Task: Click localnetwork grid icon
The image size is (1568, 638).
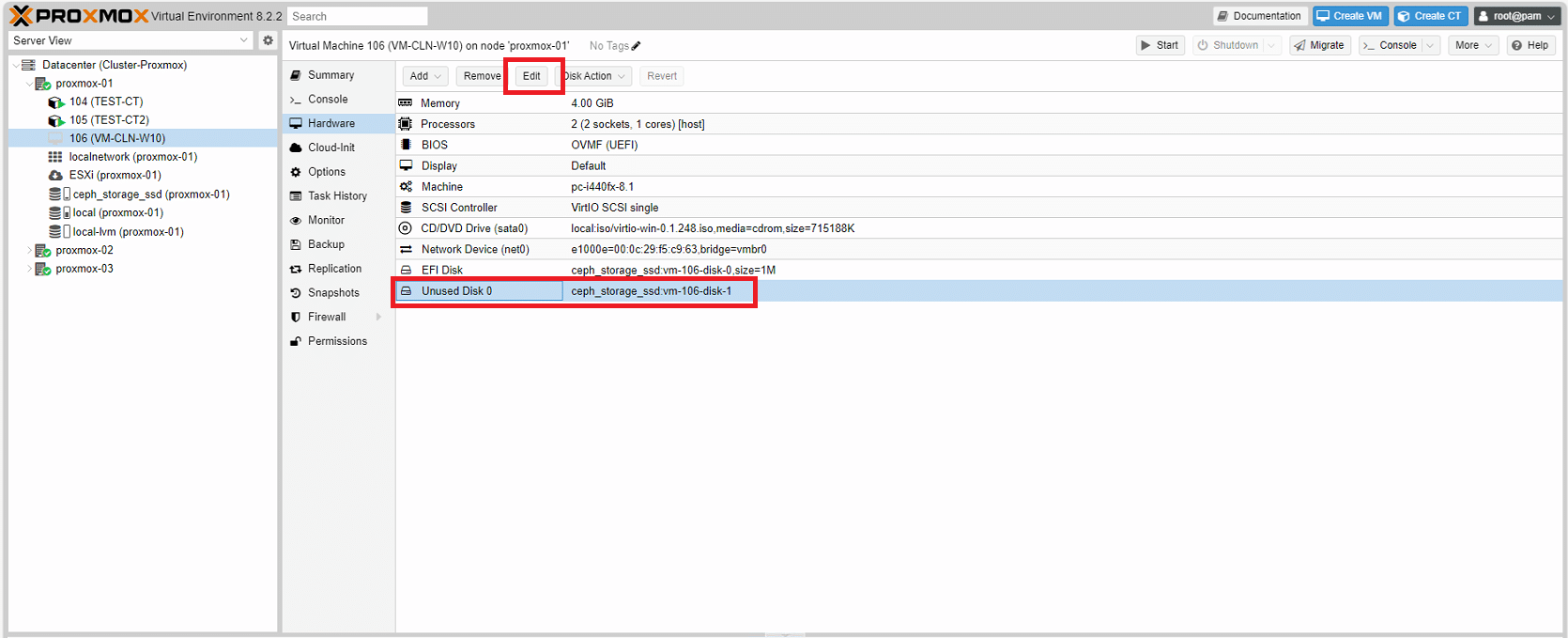Action: click(x=55, y=157)
